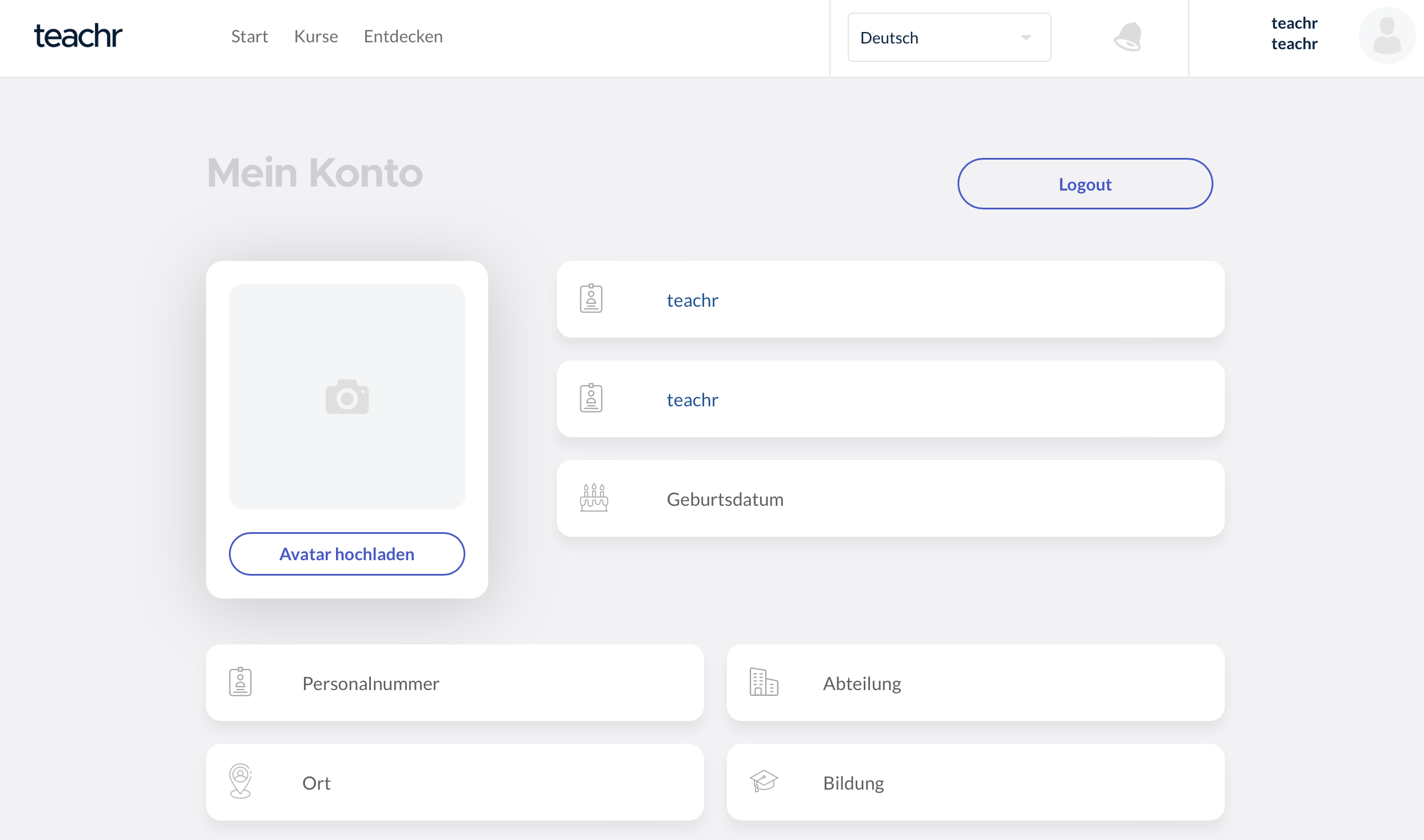Click the user avatar icon in header

tap(1387, 35)
